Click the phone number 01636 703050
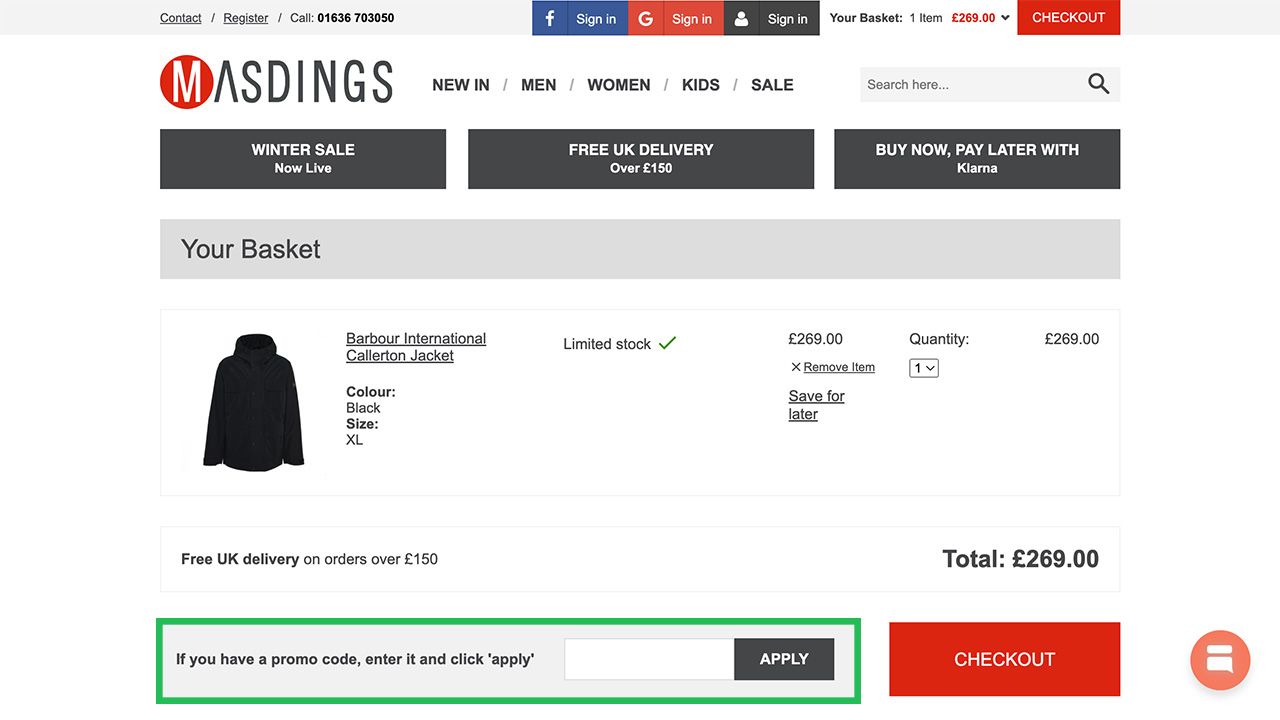The height and width of the screenshot is (720, 1280). click(x=356, y=18)
